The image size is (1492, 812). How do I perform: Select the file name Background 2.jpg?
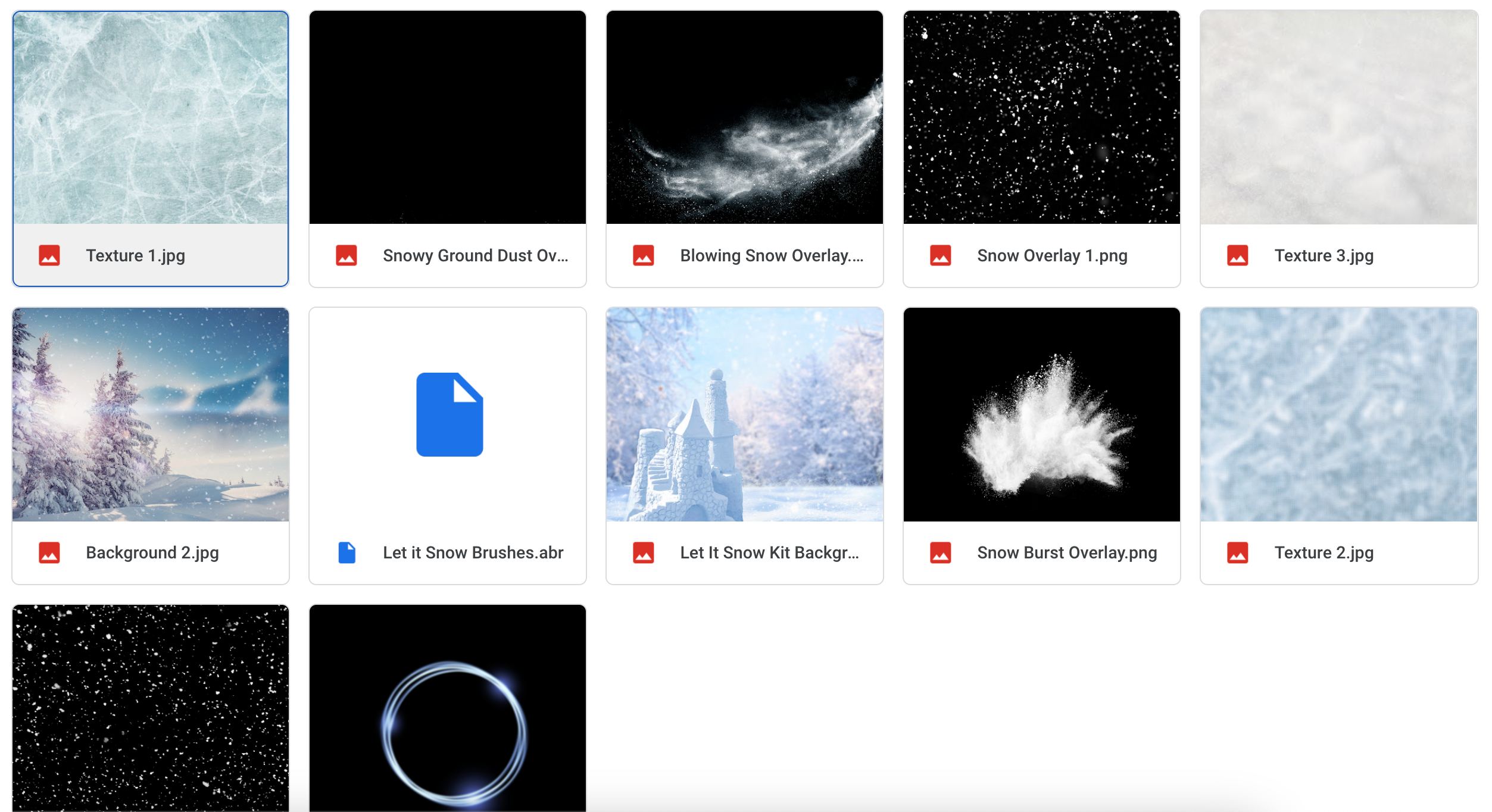pos(152,552)
